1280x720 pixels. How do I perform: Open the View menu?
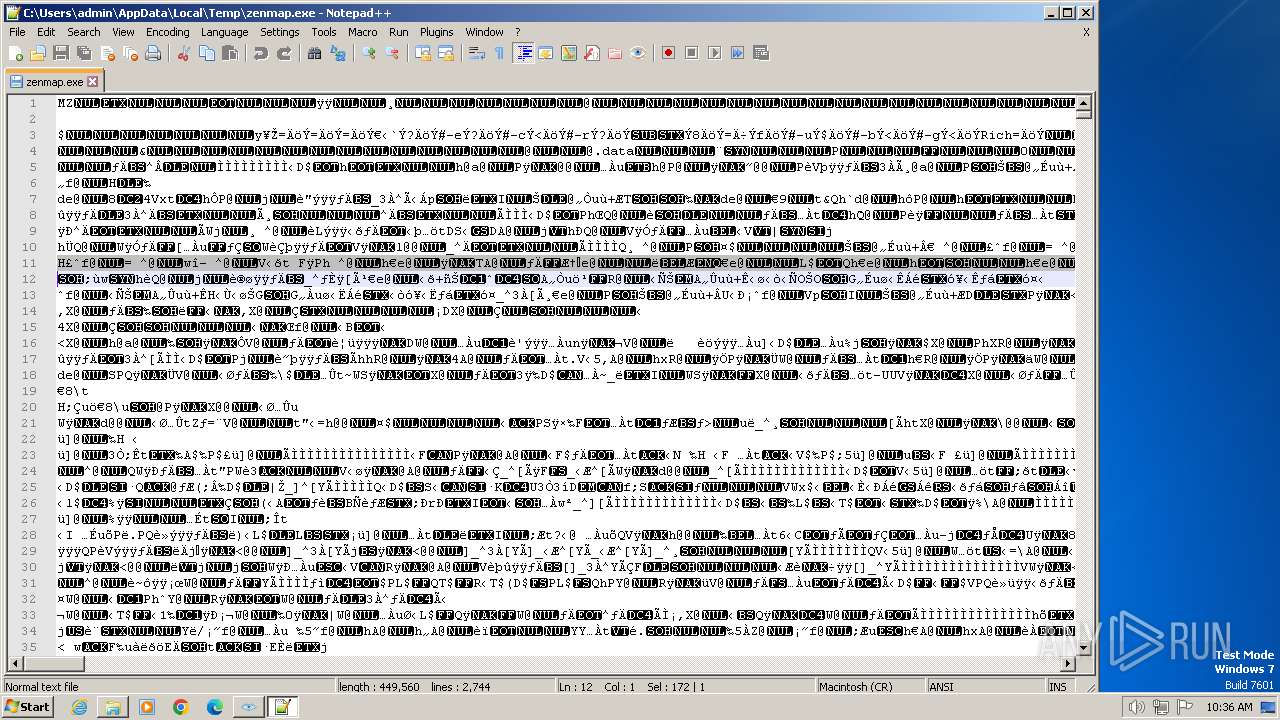(123, 32)
